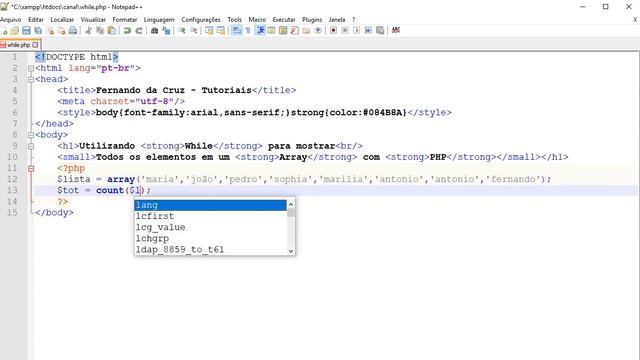Toggle synchronized vertical scrolling
This screenshot has height=360, width=640.
pos(209,31)
